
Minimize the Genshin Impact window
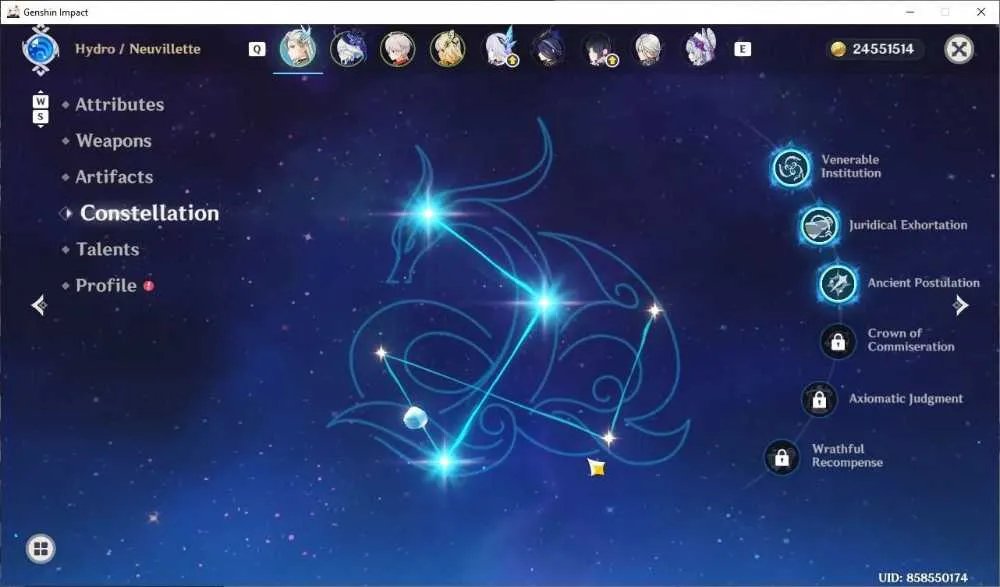pyautogui.click(x=910, y=12)
